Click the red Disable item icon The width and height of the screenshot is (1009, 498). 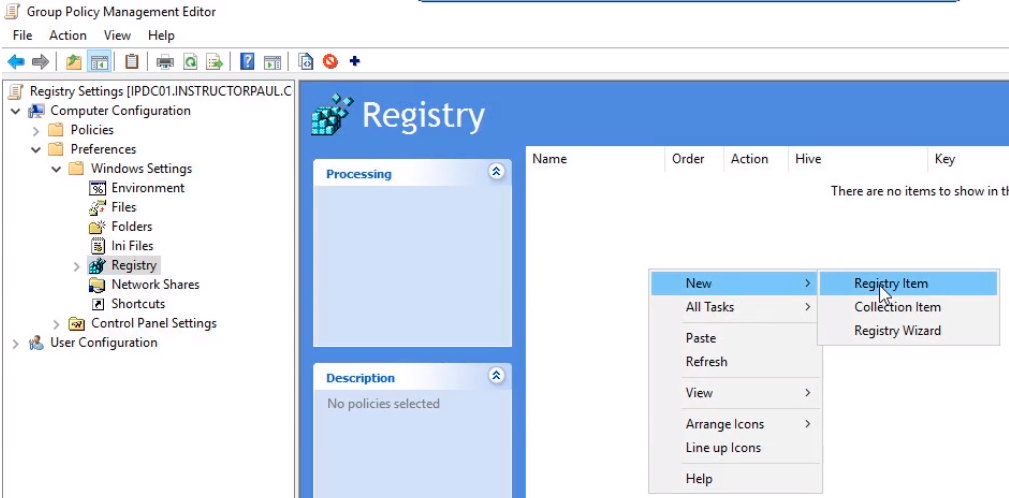330,62
